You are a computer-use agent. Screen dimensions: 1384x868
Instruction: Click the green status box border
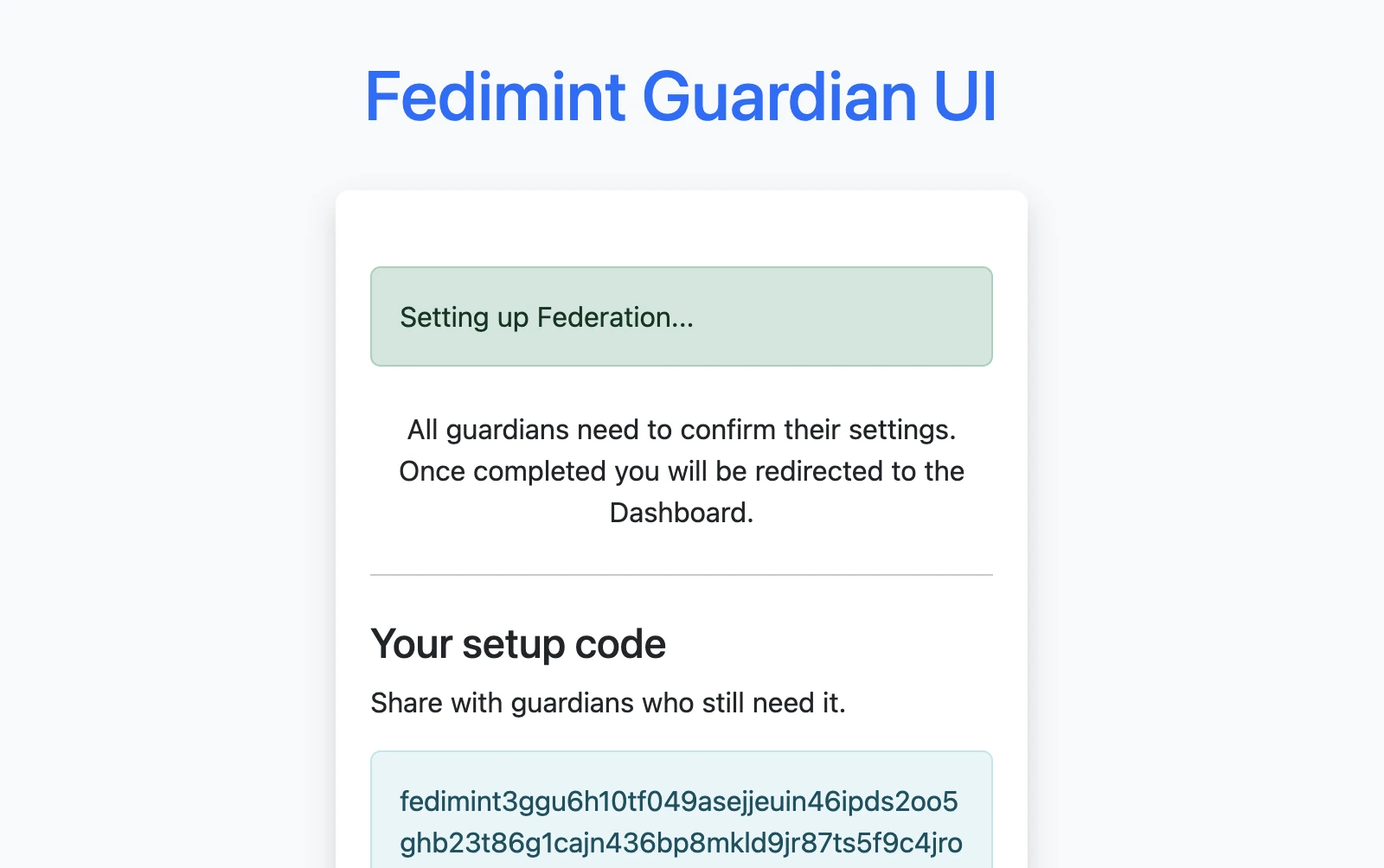click(682, 268)
